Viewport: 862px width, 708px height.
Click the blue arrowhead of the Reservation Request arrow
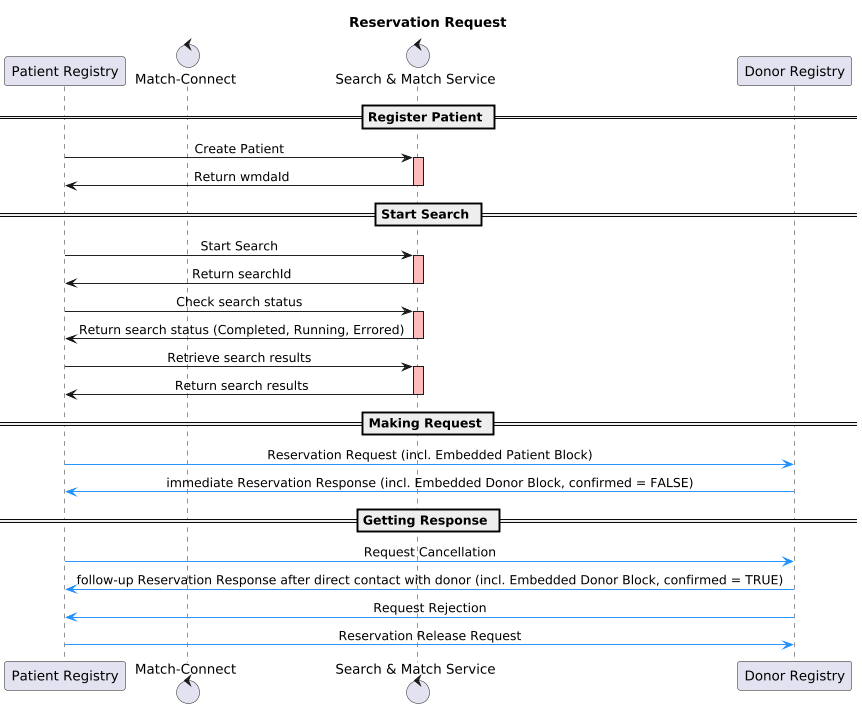(788, 464)
